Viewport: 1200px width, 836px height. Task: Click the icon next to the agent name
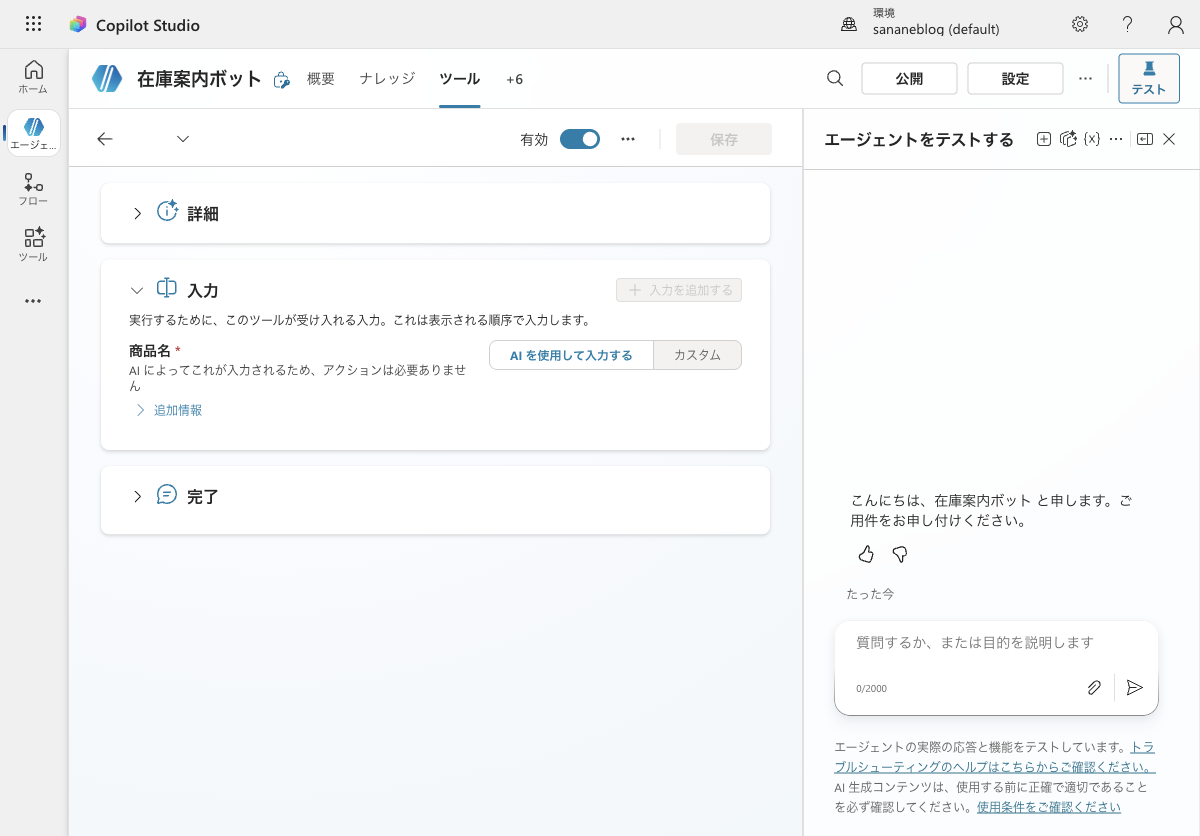tap(282, 80)
